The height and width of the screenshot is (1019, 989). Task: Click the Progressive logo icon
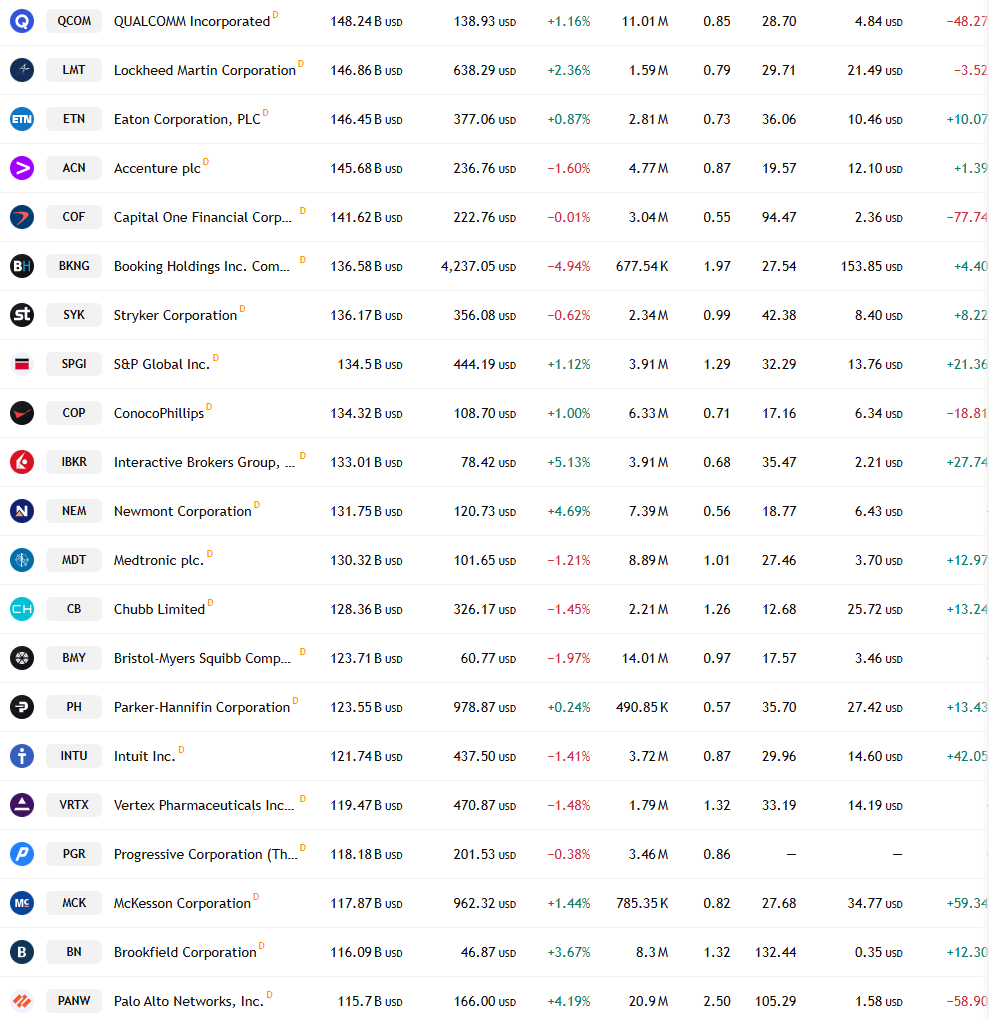point(22,854)
